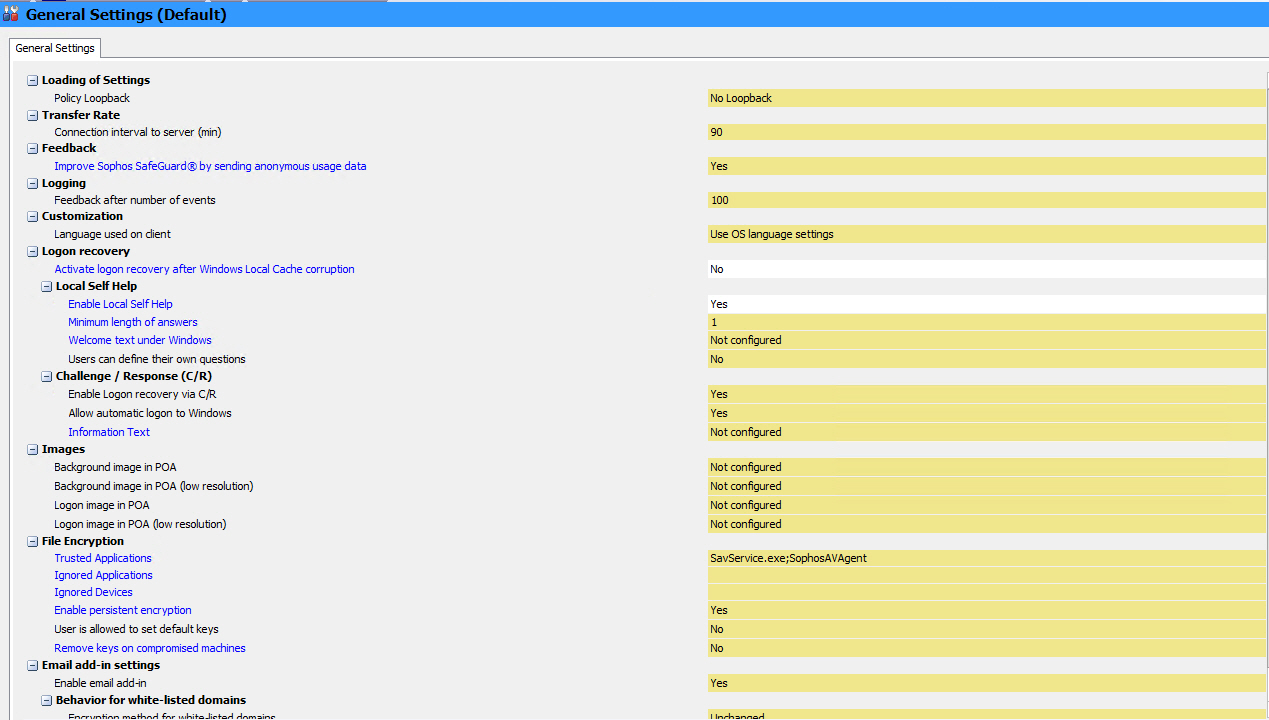The image size is (1269, 720).
Task: Switch to the General Settings tab
Action: point(55,48)
